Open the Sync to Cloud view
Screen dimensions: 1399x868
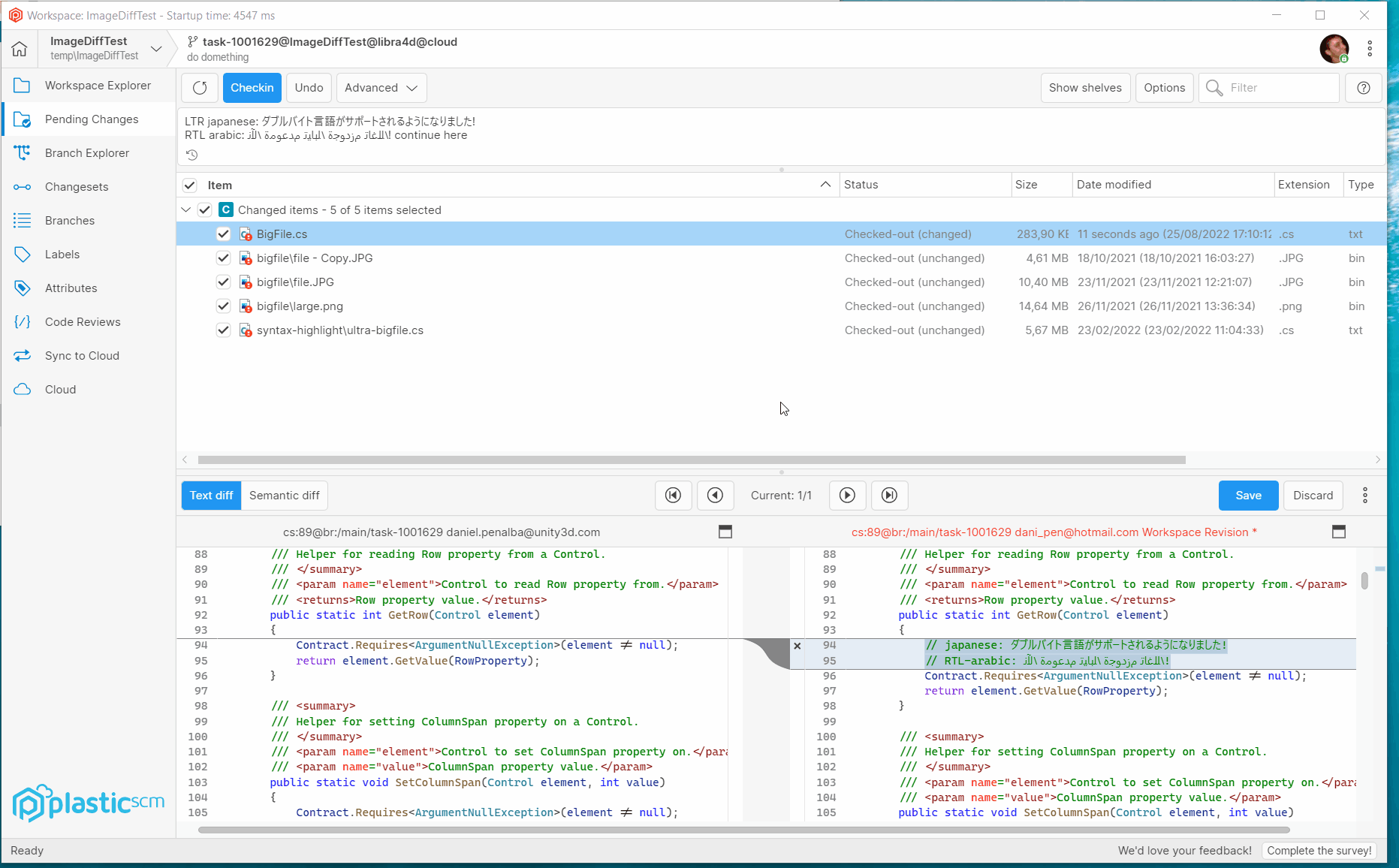81,355
